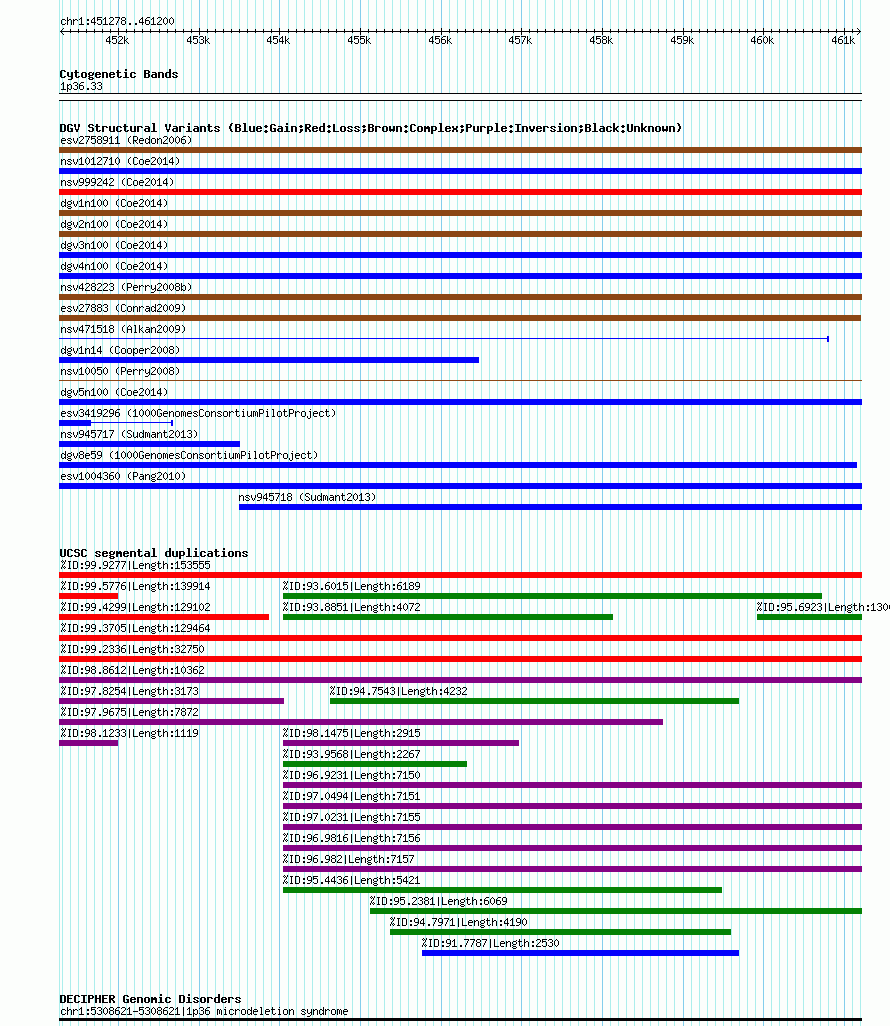
Task: Select the dgv4n100 (Coe2014) label
Action: pos(114,266)
